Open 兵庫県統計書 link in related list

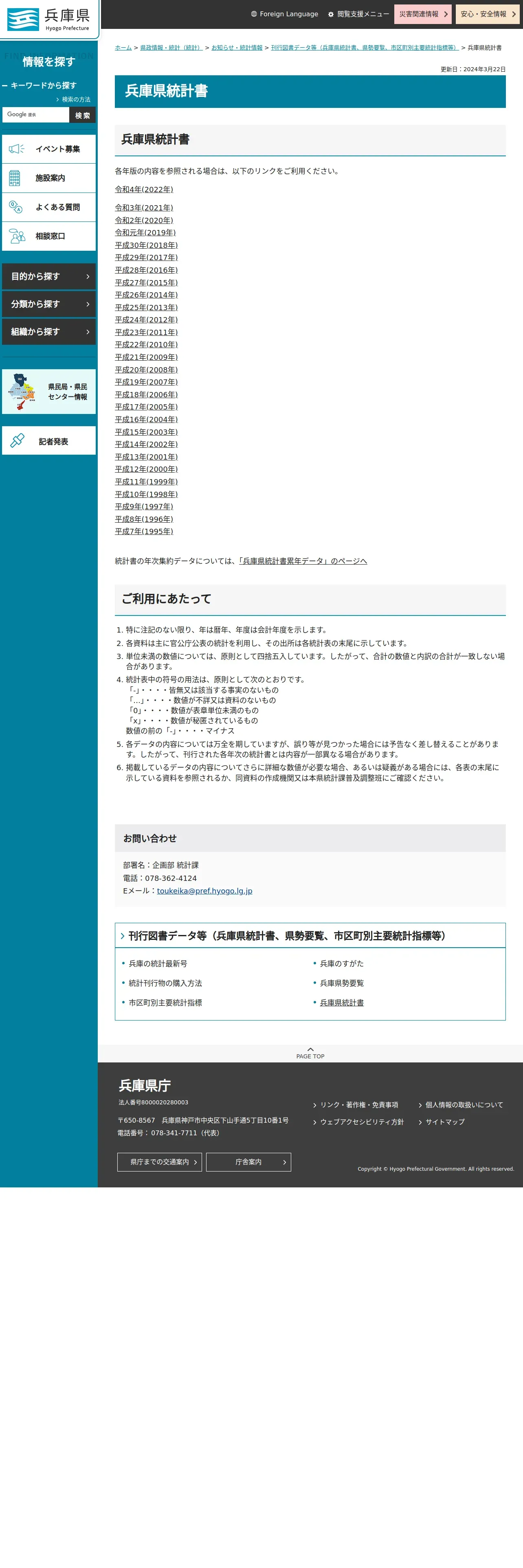[x=342, y=1003]
